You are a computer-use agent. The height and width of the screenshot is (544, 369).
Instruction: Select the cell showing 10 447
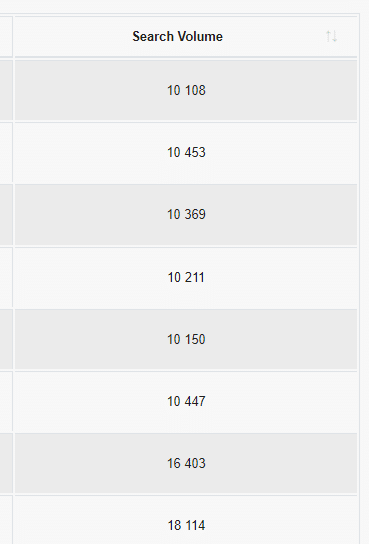186,401
